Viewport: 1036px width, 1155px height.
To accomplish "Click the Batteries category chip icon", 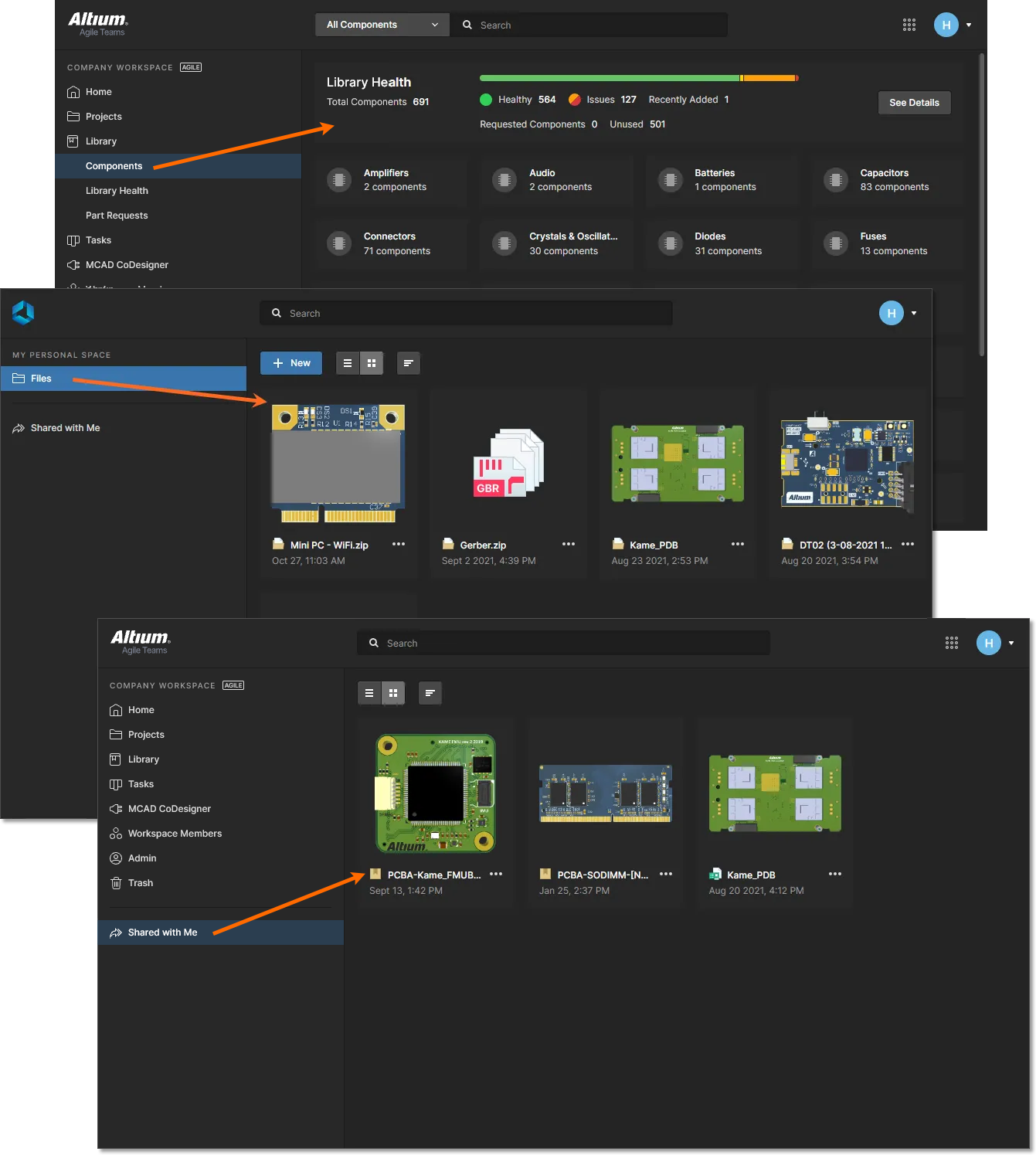I will pos(670,180).
